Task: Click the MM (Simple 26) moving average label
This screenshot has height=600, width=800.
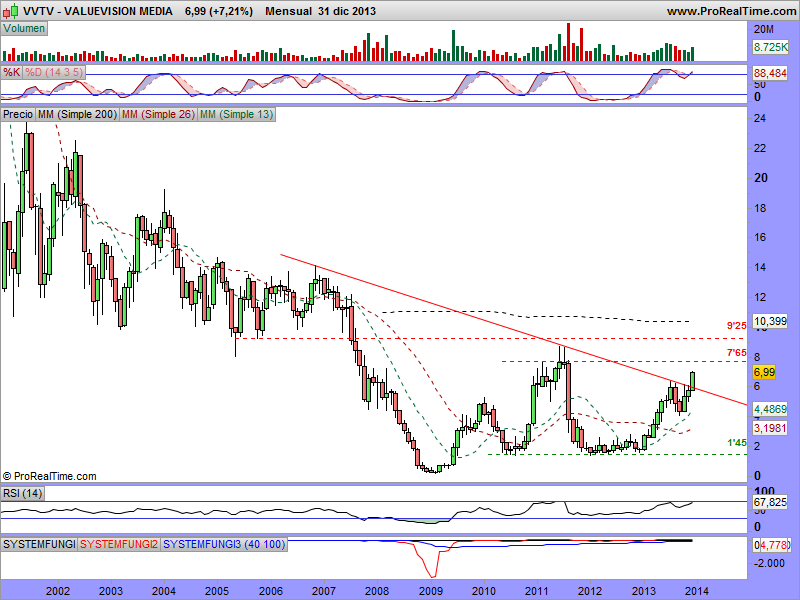Action: [x=158, y=114]
